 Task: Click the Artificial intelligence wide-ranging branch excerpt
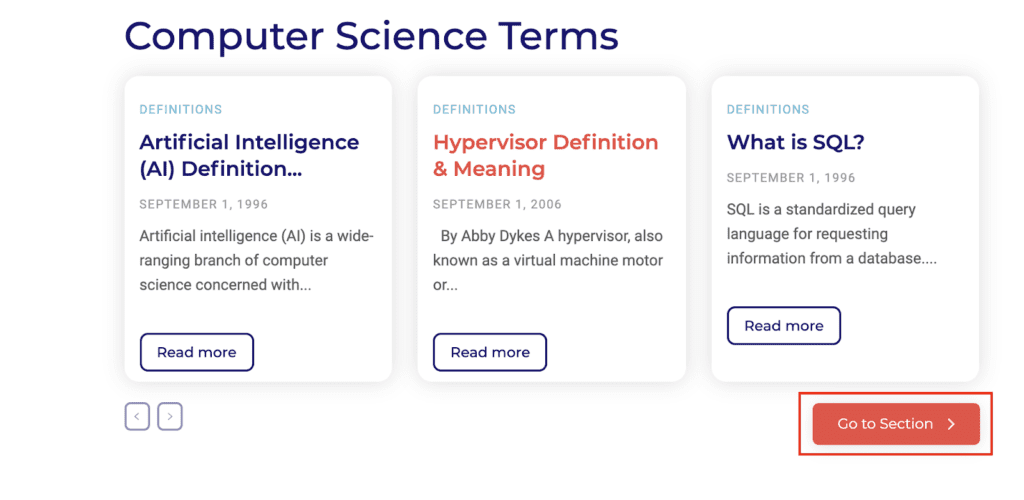coord(257,261)
